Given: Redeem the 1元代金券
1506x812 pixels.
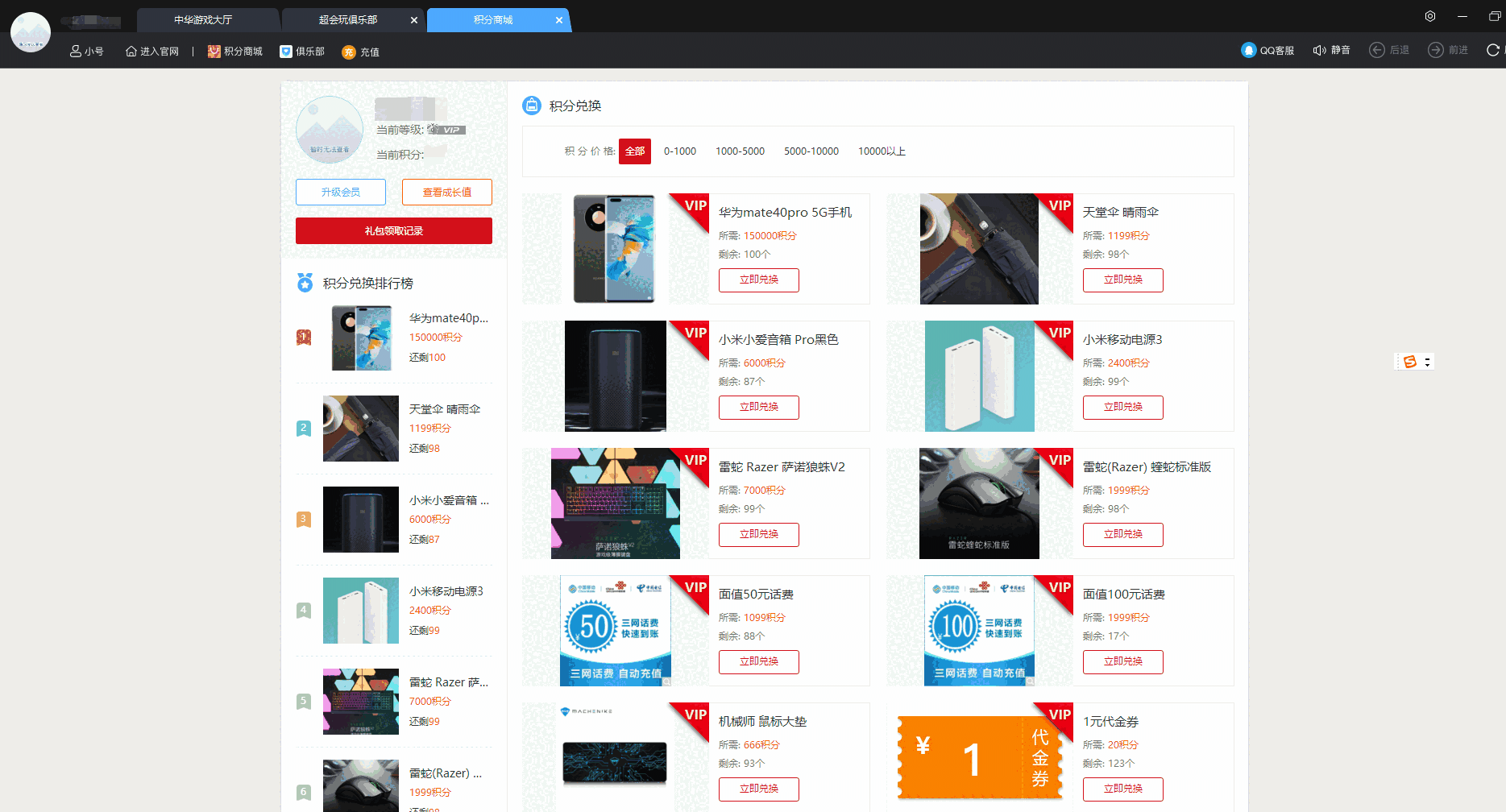Looking at the screenshot, I should pyautogui.click(x=1123, y=789).
